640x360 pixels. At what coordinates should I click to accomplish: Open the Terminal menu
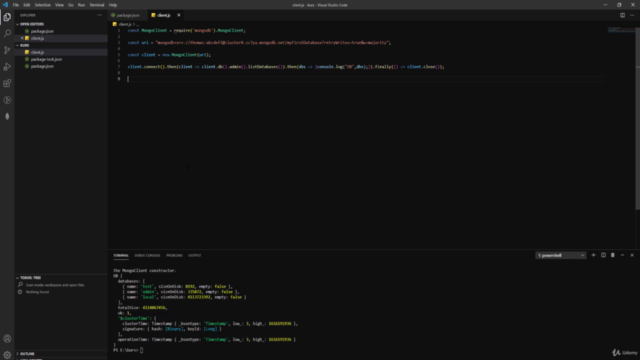click(97, 5)
